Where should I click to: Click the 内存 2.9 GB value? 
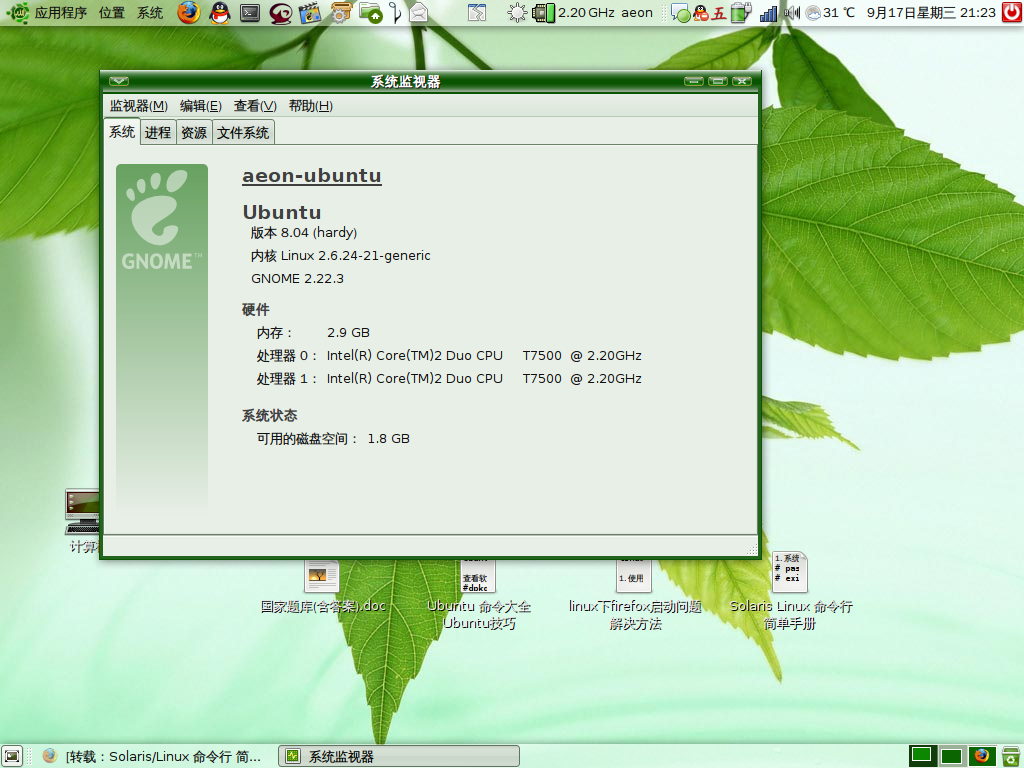pyautogui.click(x=348, y=332)
